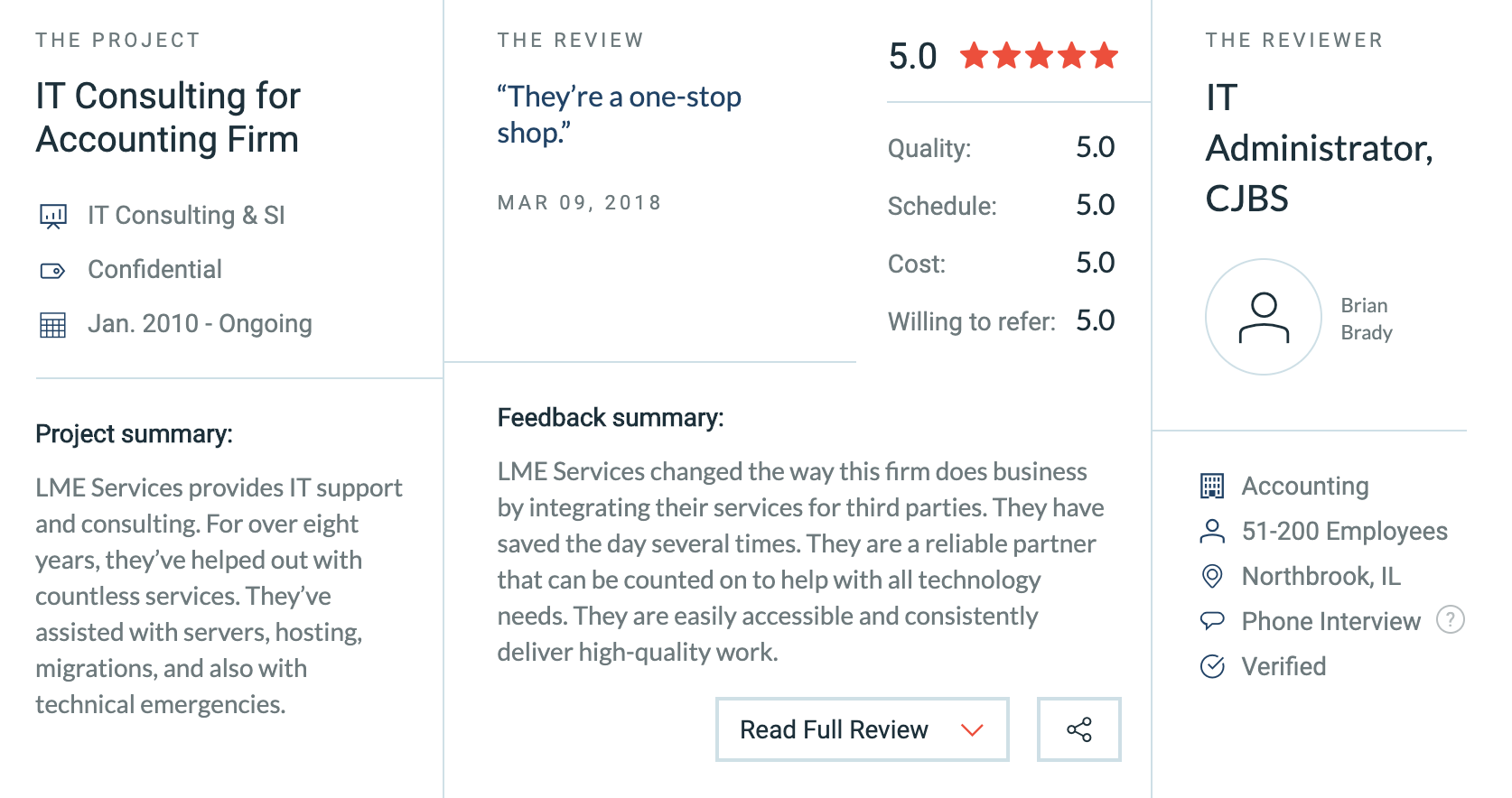Click the reviewer avatar placeholder
Image resolution: width=1512 pixels, height=798 pixels.
click(1264, 317)
